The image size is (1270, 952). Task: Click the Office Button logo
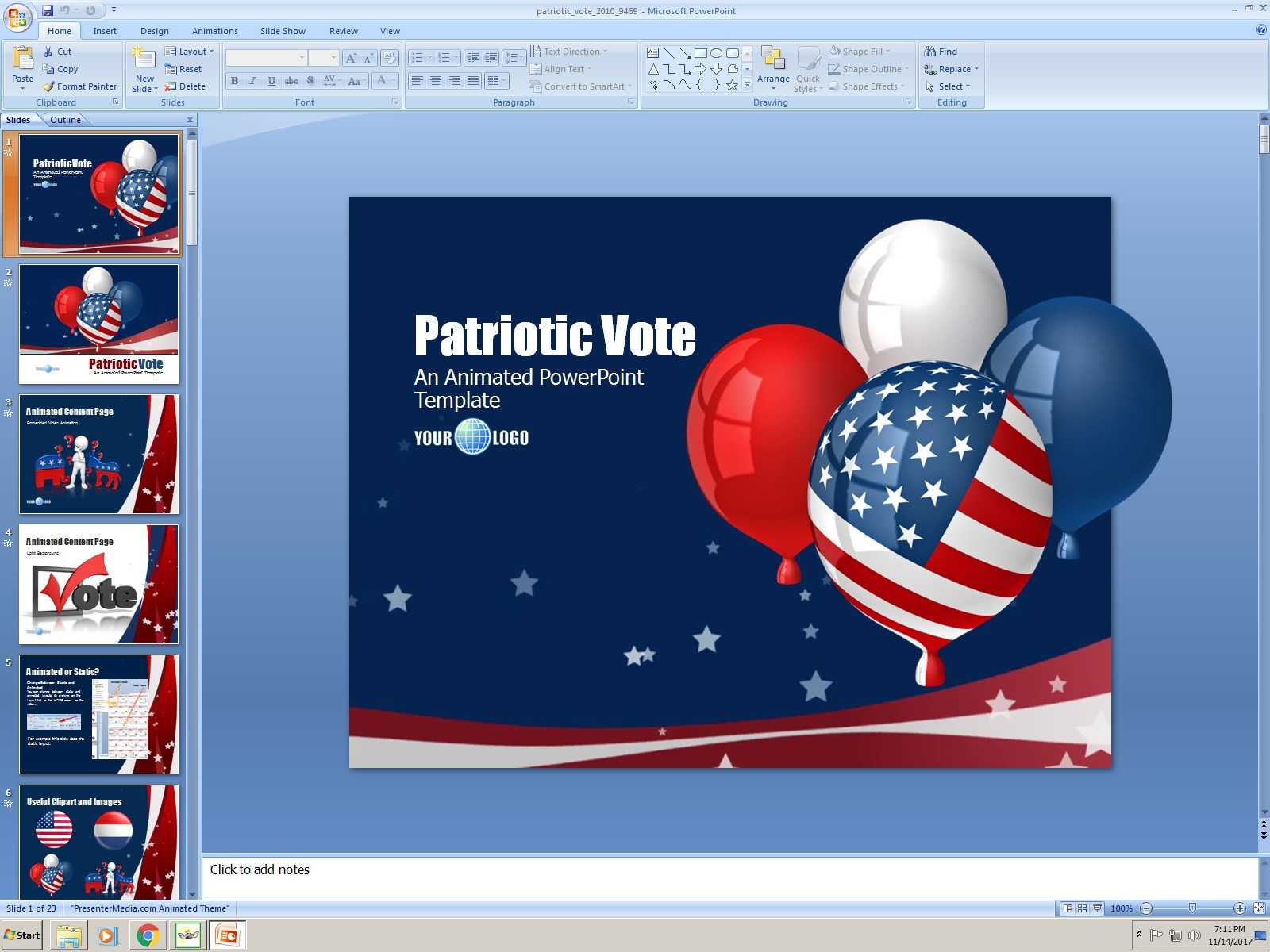pyautogui.click(x=17, y=17)
